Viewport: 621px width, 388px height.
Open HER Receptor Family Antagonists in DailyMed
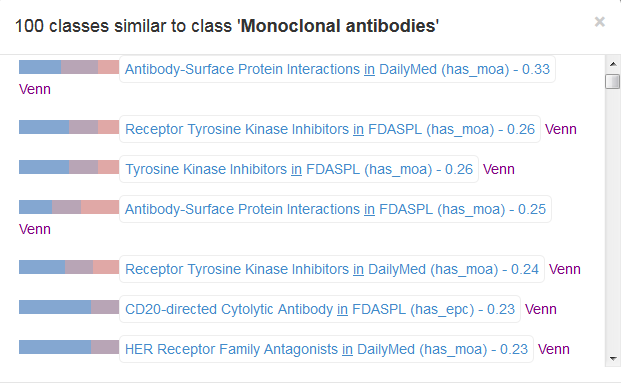(x=326, y=349)
